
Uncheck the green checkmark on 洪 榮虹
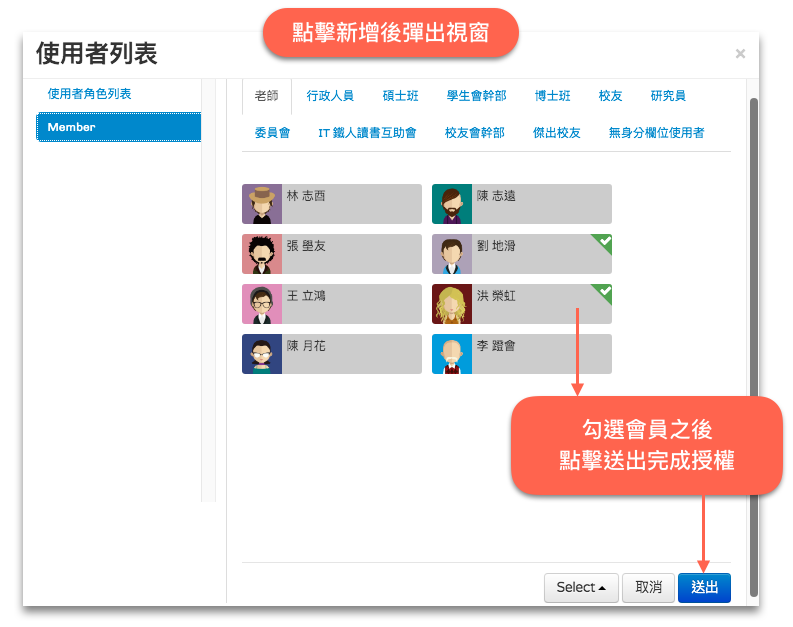pos(603,292)
